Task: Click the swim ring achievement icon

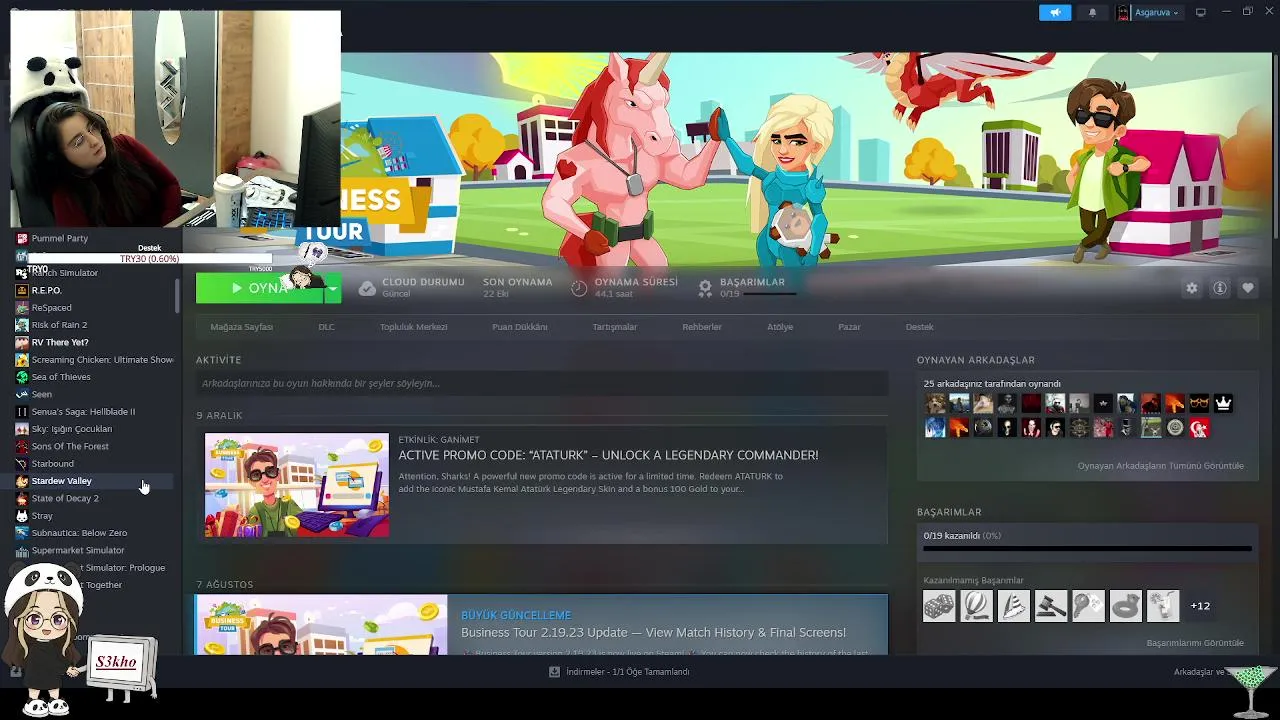Action: [x=1125, y=606]
